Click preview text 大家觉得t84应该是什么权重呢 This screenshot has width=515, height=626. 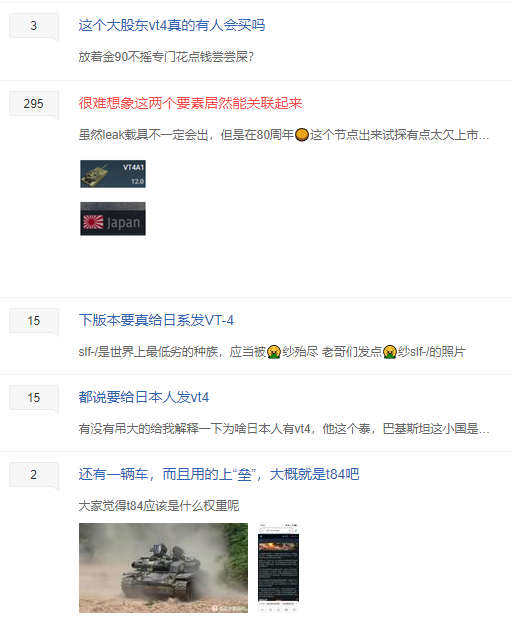159,505
